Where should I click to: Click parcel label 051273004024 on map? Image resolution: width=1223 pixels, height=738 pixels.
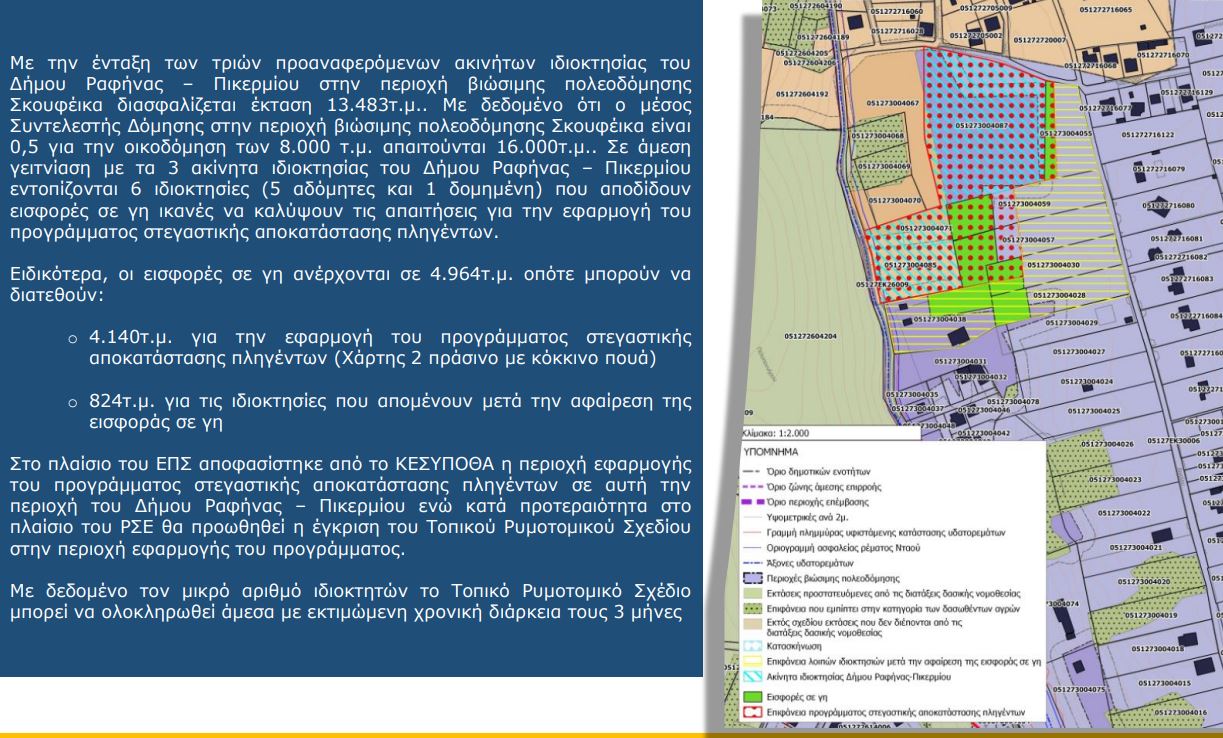[x=1087, y=381]
